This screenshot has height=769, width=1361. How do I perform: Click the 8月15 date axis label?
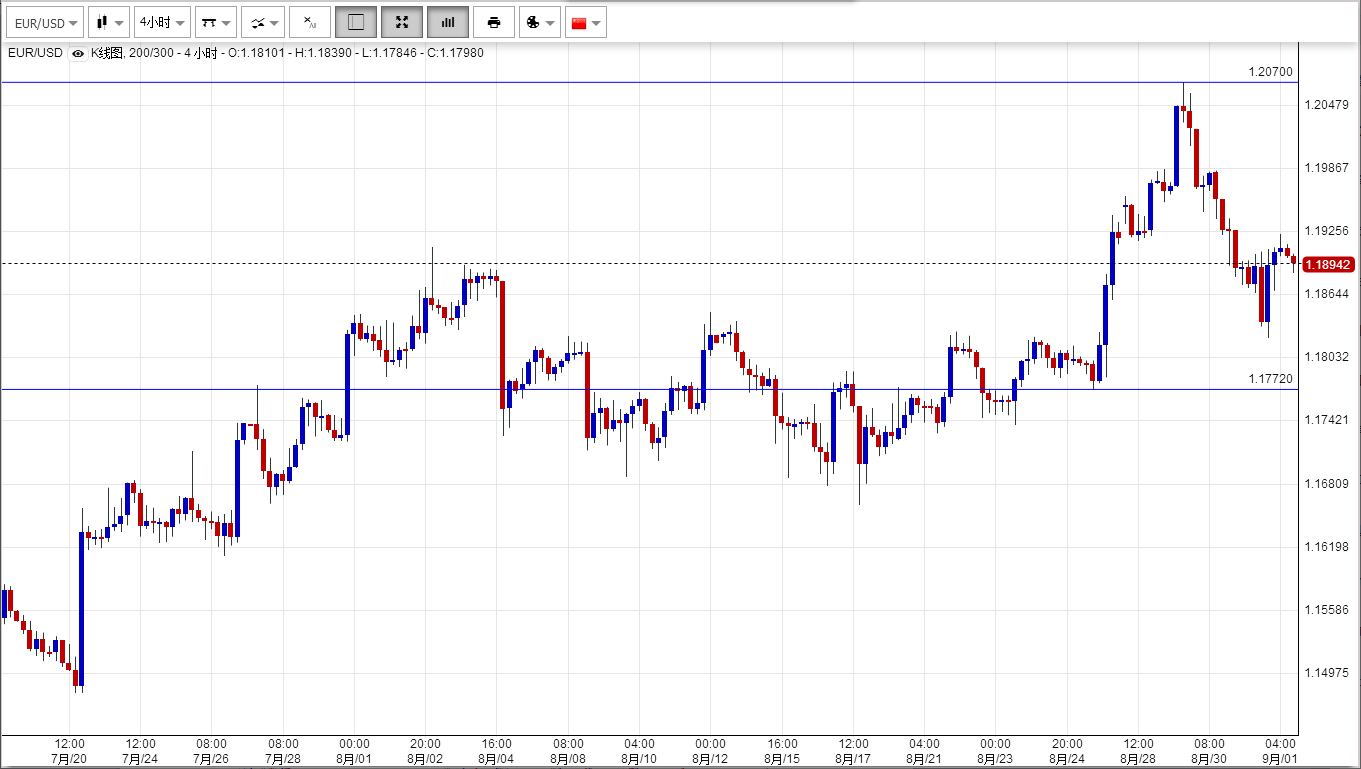782,759
